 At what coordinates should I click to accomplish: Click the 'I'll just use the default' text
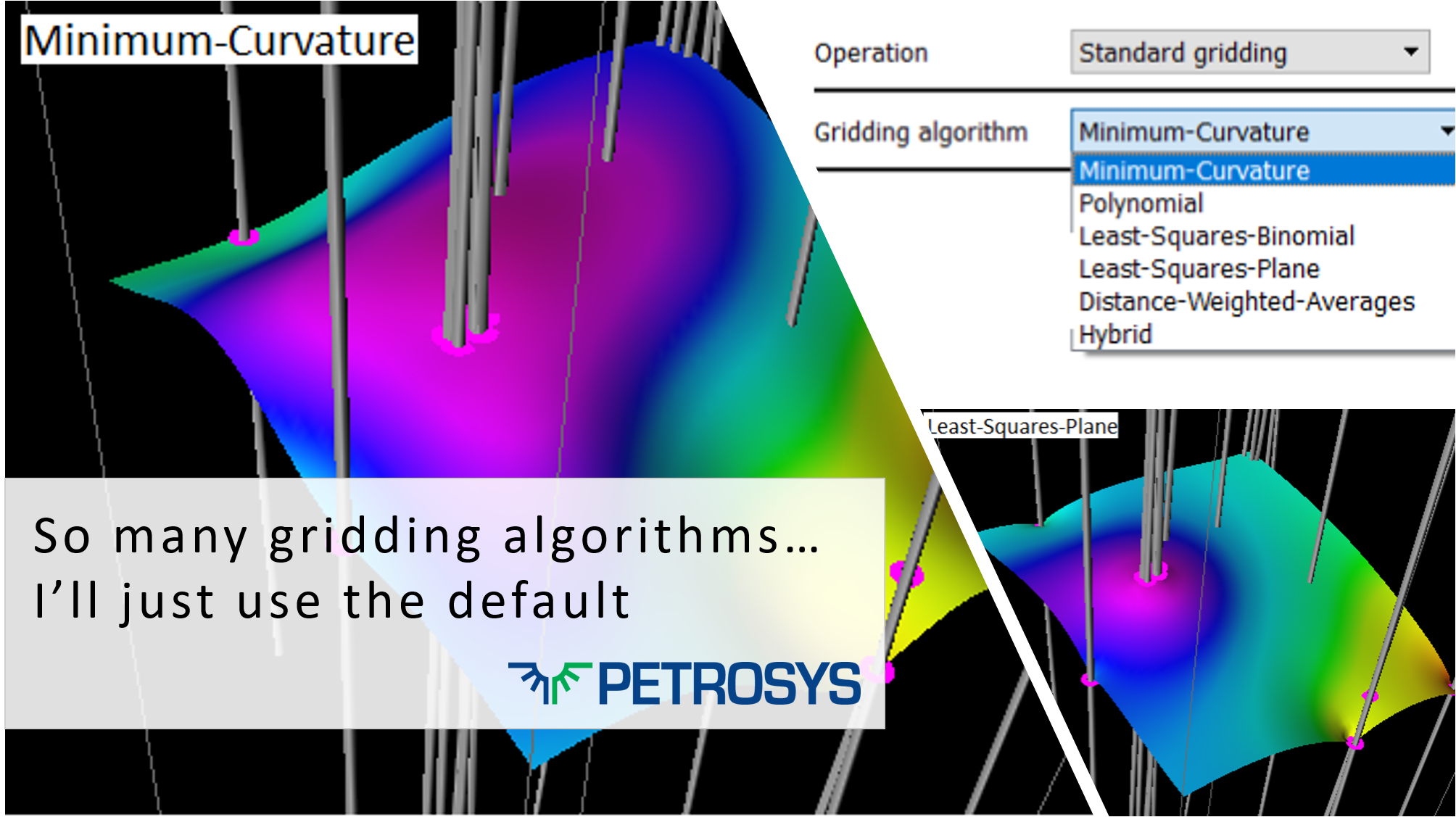pos(332,601)
